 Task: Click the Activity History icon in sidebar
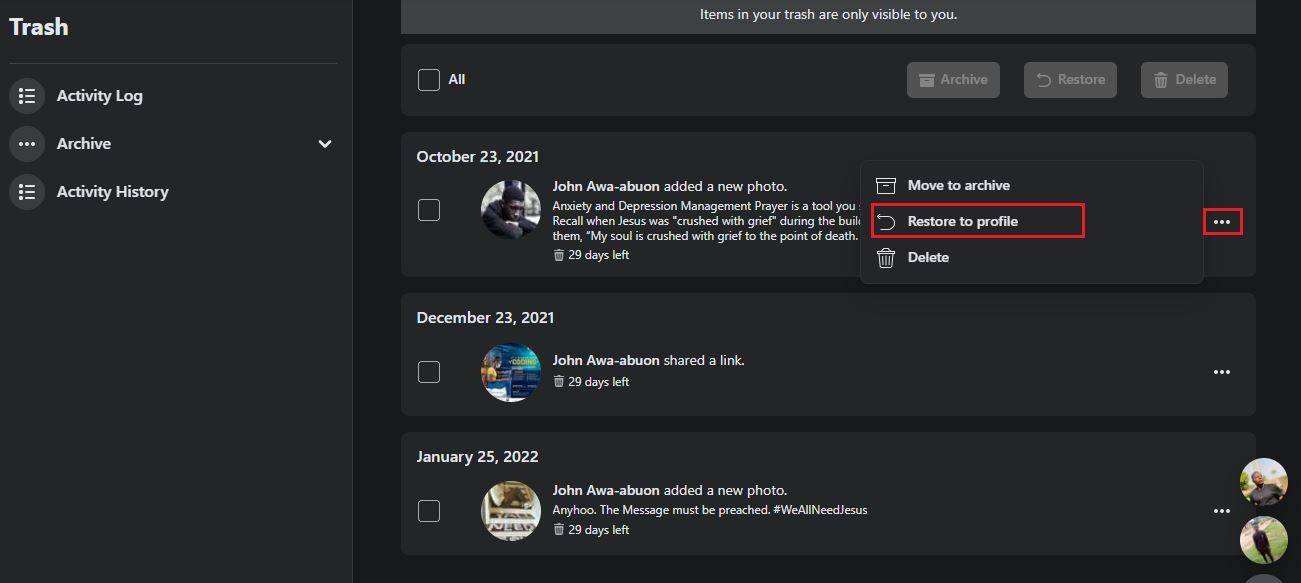[26, 191]
